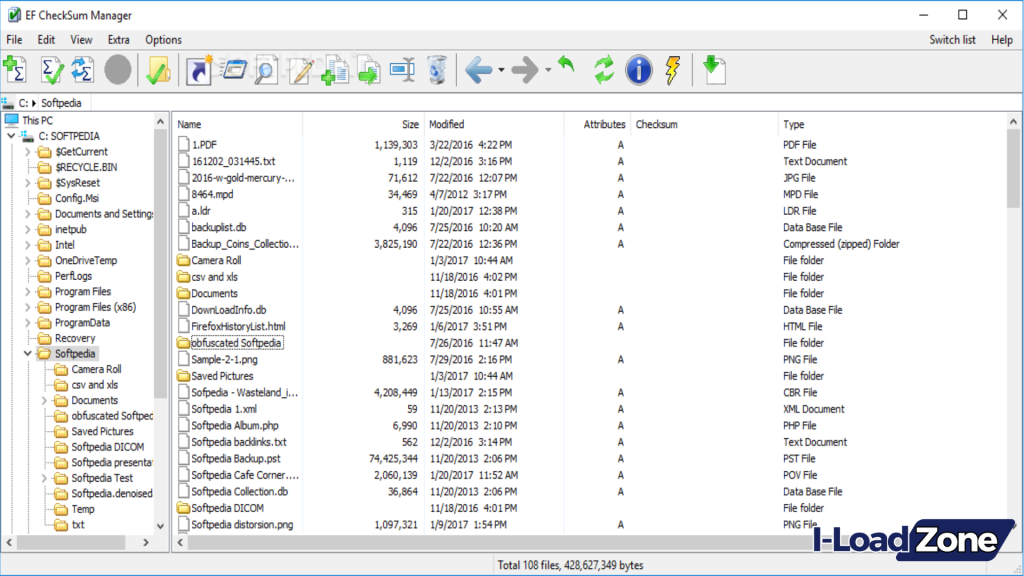Open the blue information icon
This screenshot has width=1024, height=576.
638,69
